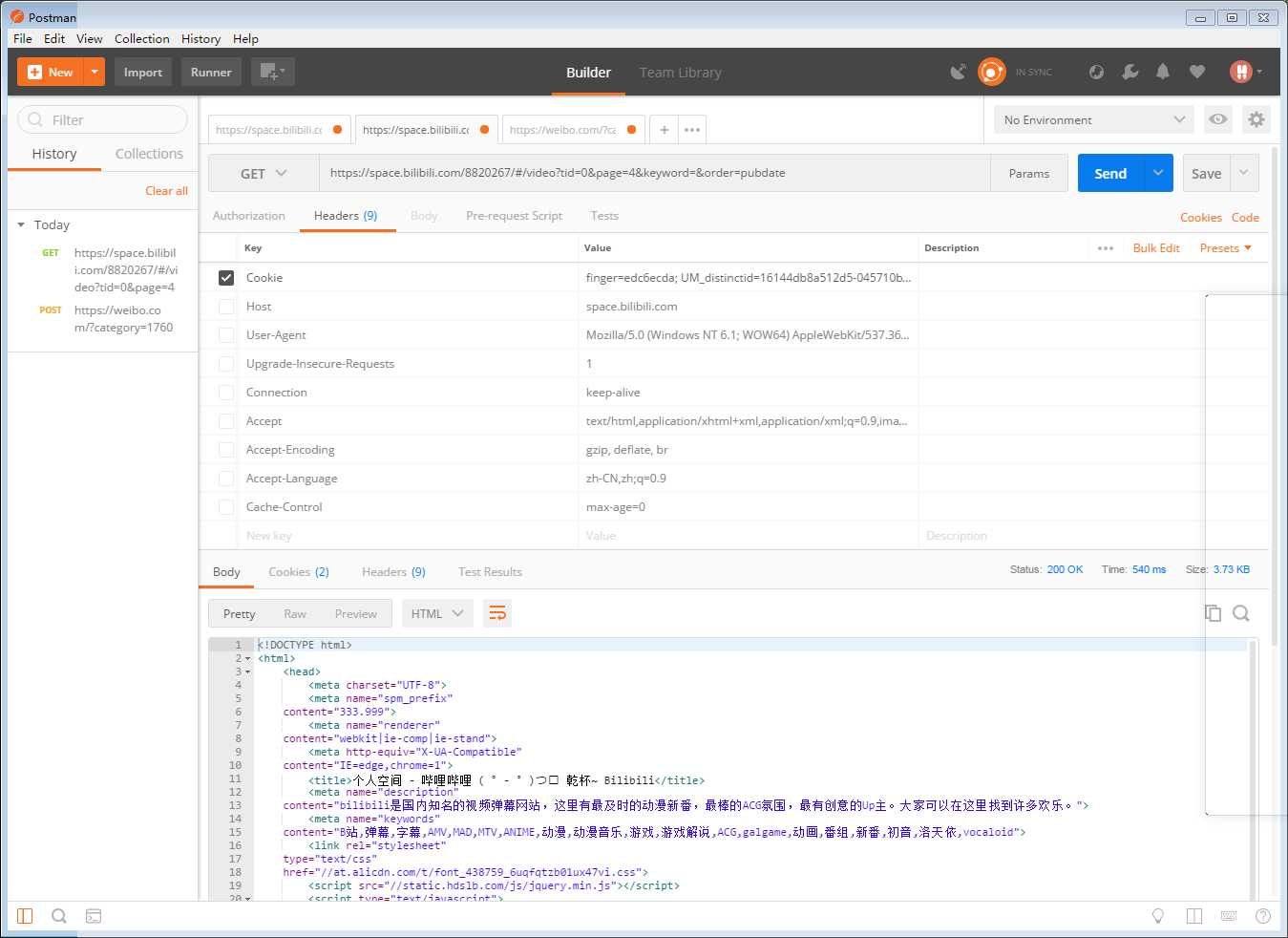The image size is (1288, 938).
Task: Open the History menu
Action: 201,39
